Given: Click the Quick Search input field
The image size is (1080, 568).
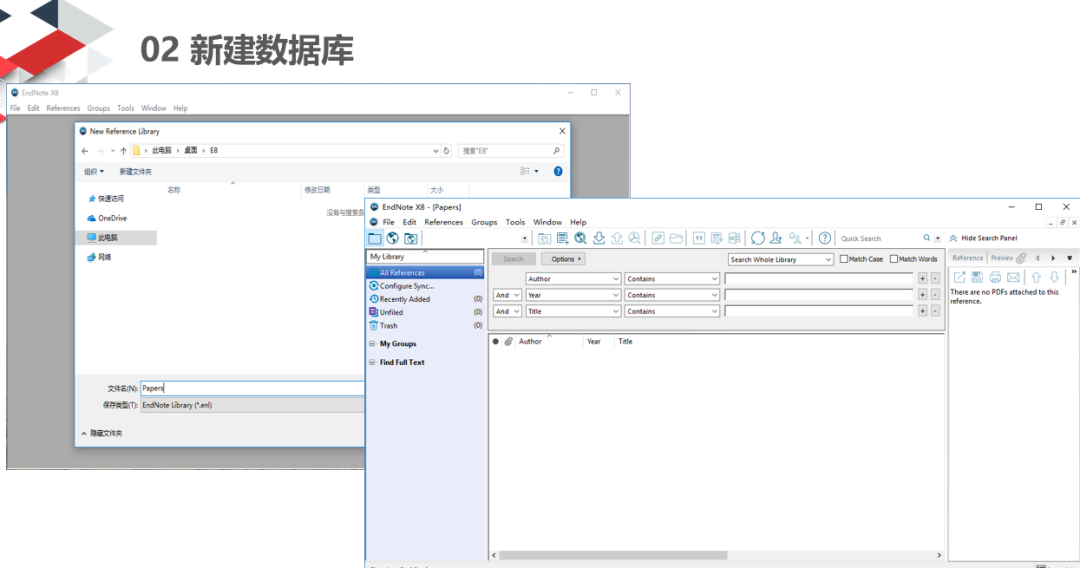Looking at the screenshot, I should (x=879, y=238).
